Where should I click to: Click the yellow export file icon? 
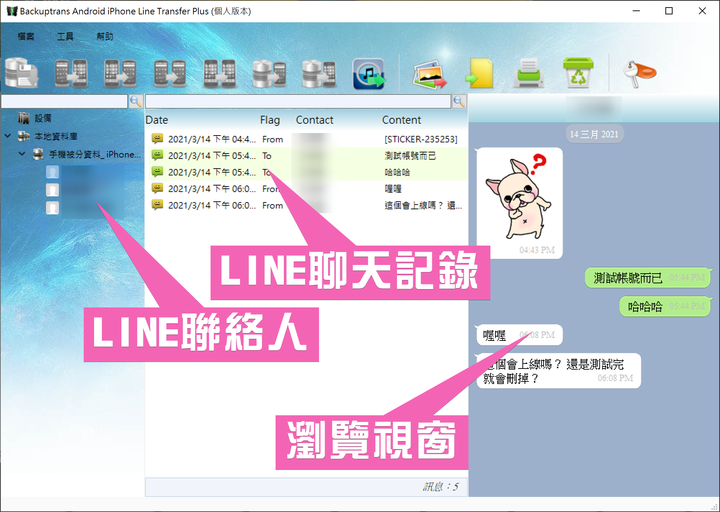[479, 73]
